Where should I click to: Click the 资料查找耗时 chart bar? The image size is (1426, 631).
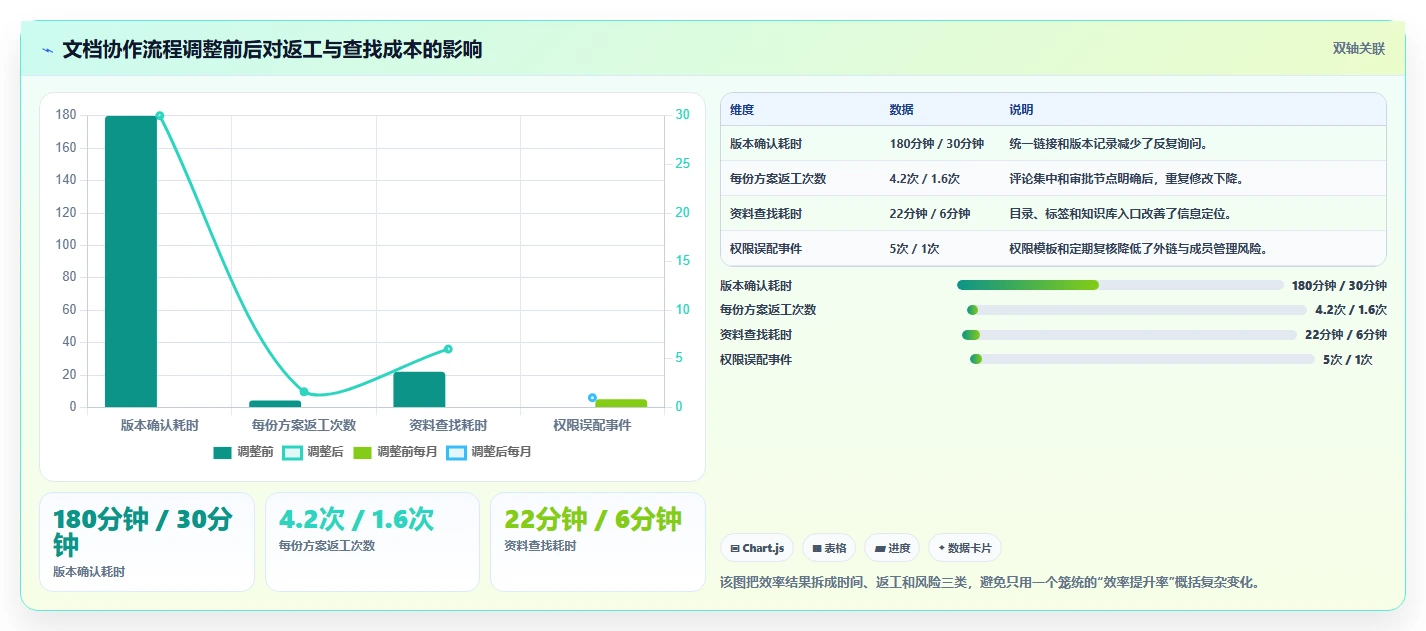(x=419, y=390)
